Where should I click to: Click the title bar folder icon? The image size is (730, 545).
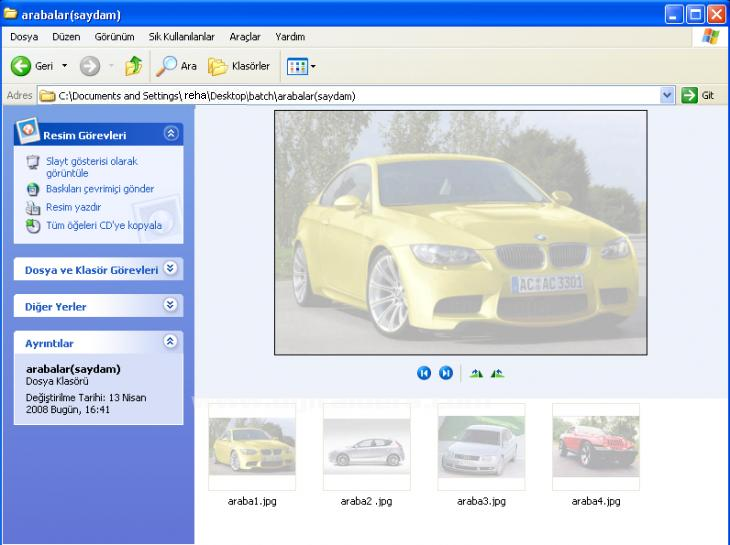[x=10, y=13]
